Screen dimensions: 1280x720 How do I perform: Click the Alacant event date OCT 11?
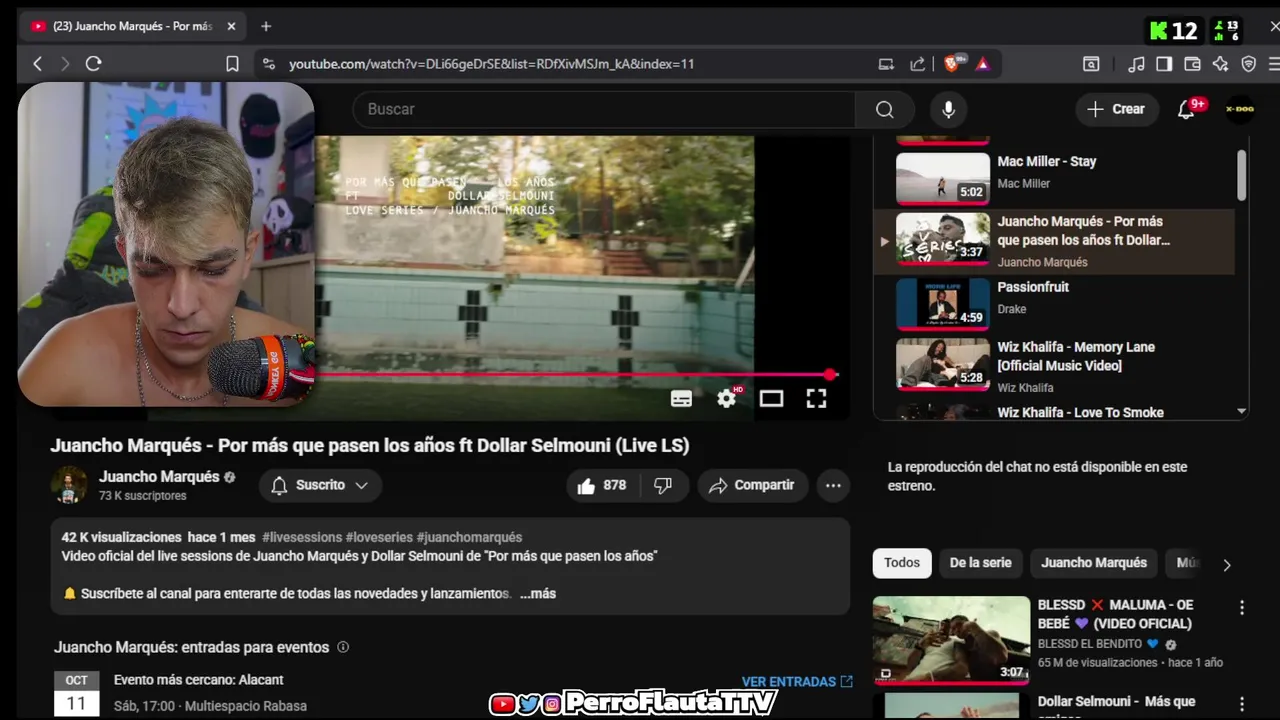pos(76,693)
